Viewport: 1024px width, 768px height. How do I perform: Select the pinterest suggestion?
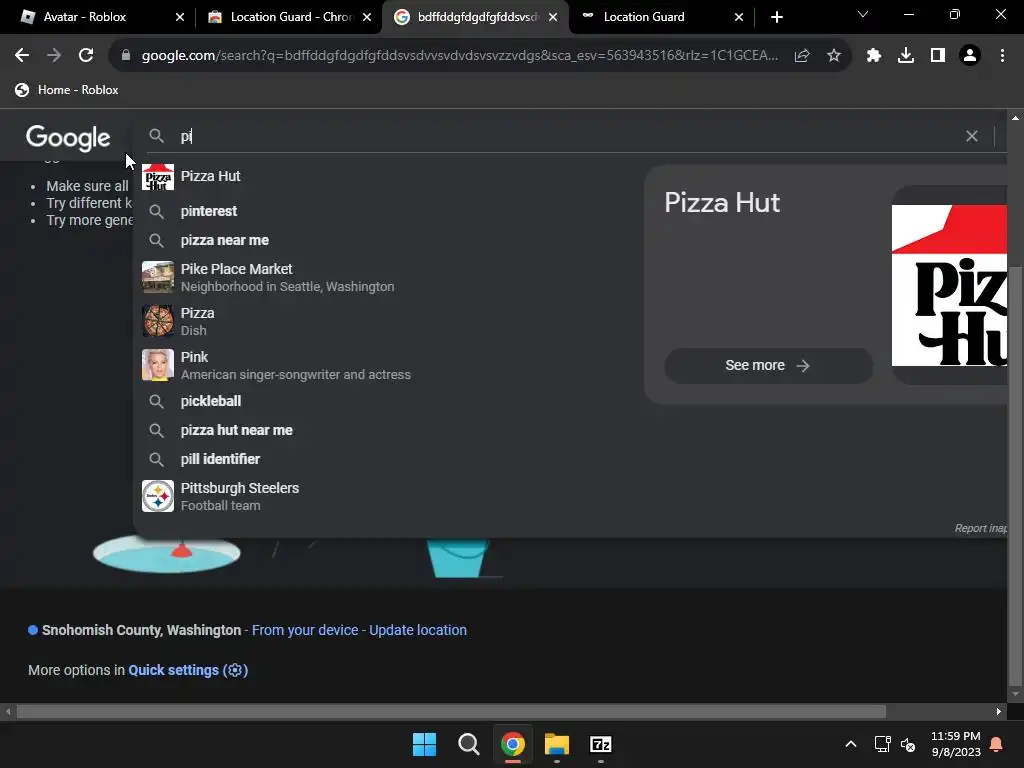tap(385, 211)
